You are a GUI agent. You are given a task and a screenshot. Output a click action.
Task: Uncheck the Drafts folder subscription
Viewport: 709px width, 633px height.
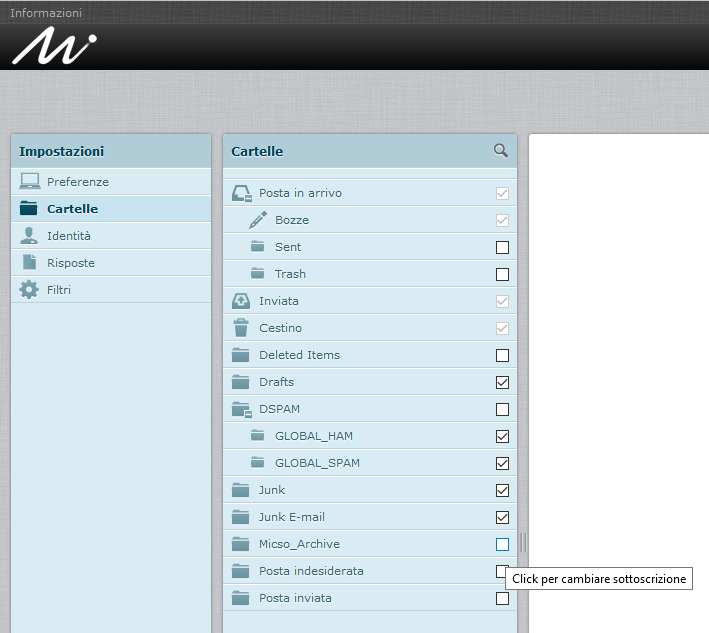click(x=502, y=382)
